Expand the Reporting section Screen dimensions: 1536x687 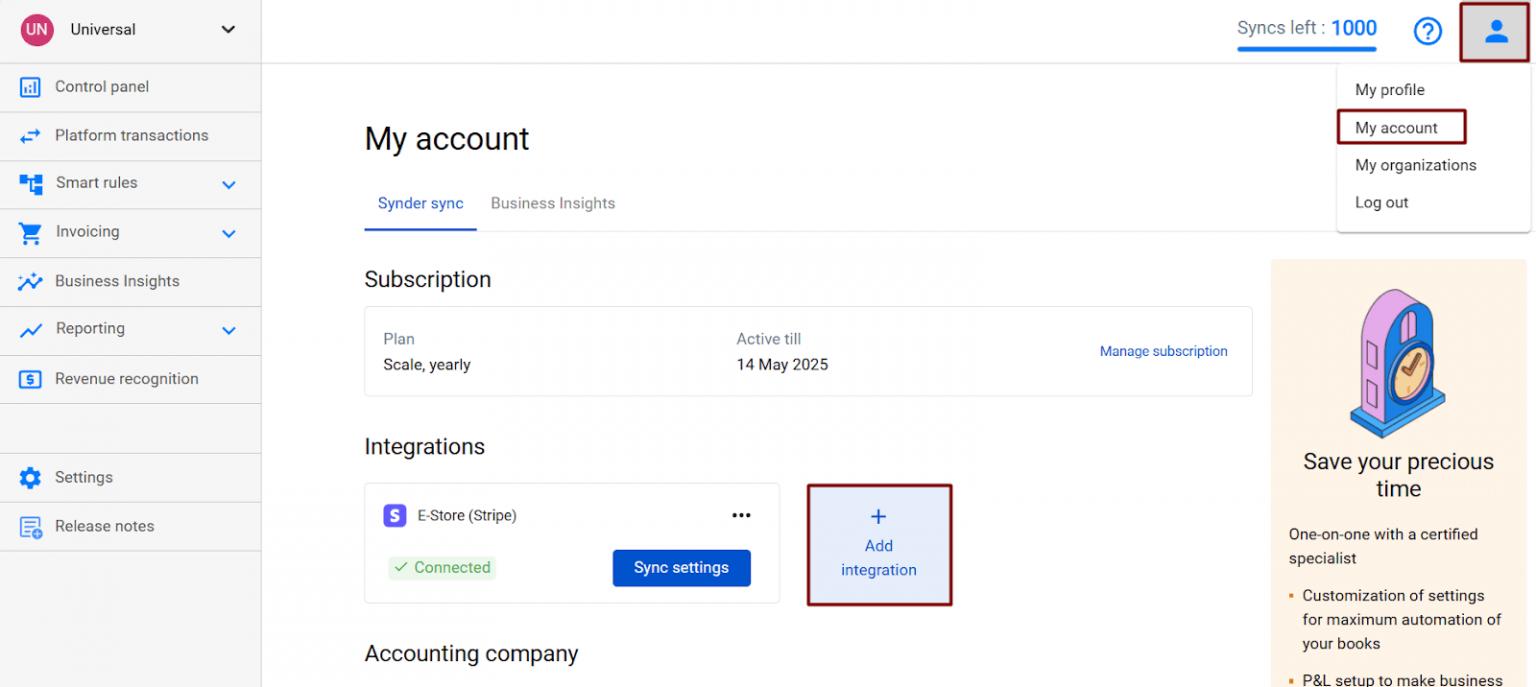[x=228, y=330]
